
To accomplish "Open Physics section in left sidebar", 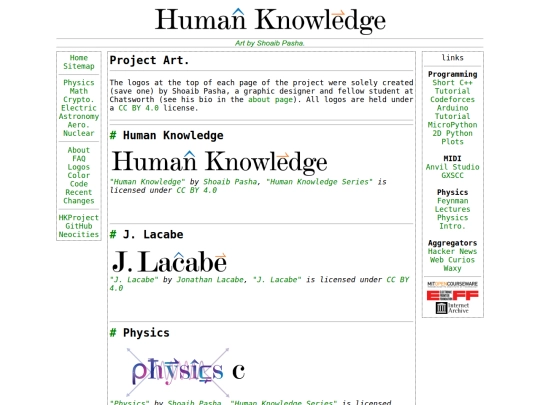I will click(x=79, y=83).
